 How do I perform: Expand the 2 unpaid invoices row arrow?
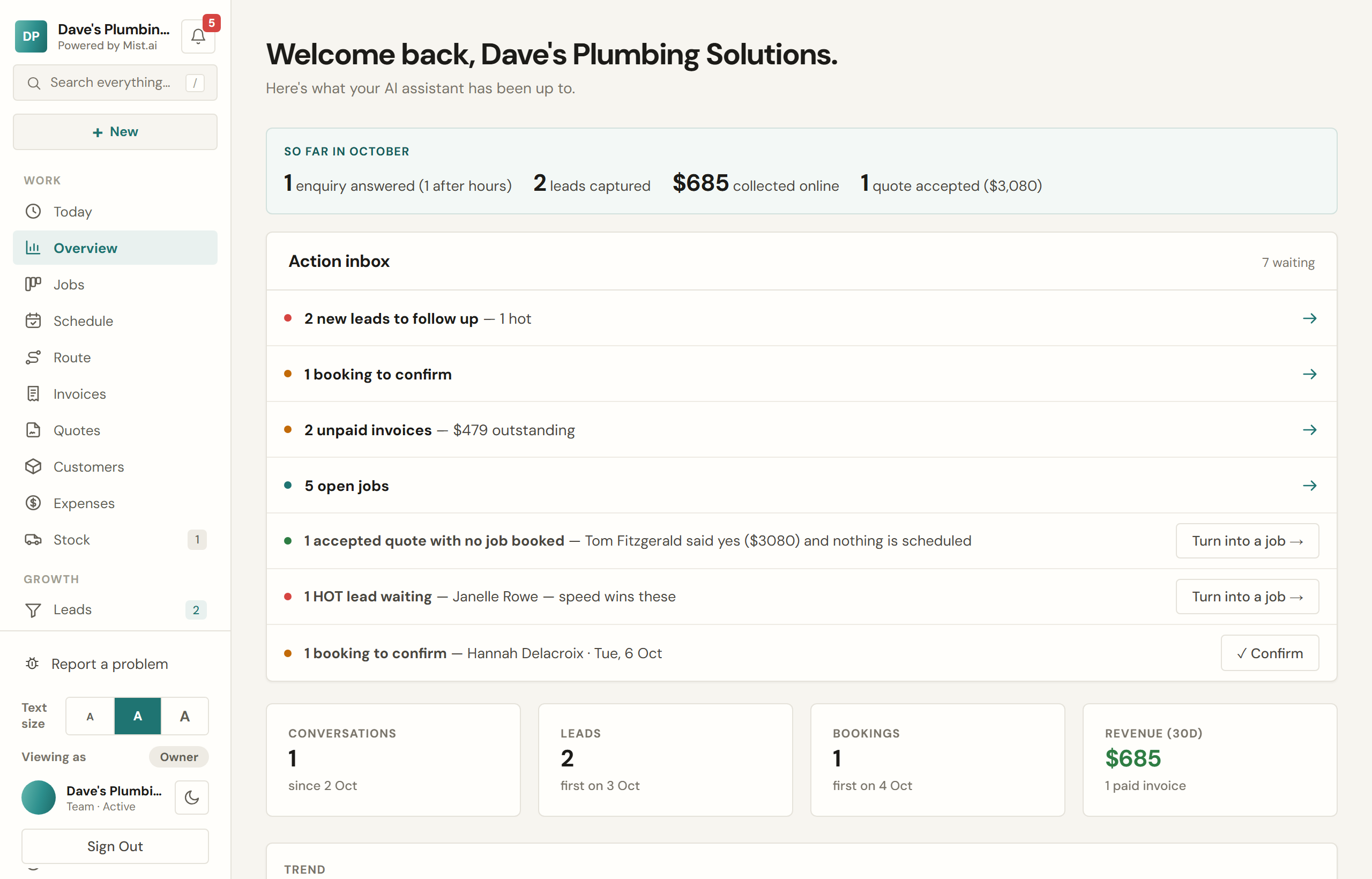pos(1309,429)
